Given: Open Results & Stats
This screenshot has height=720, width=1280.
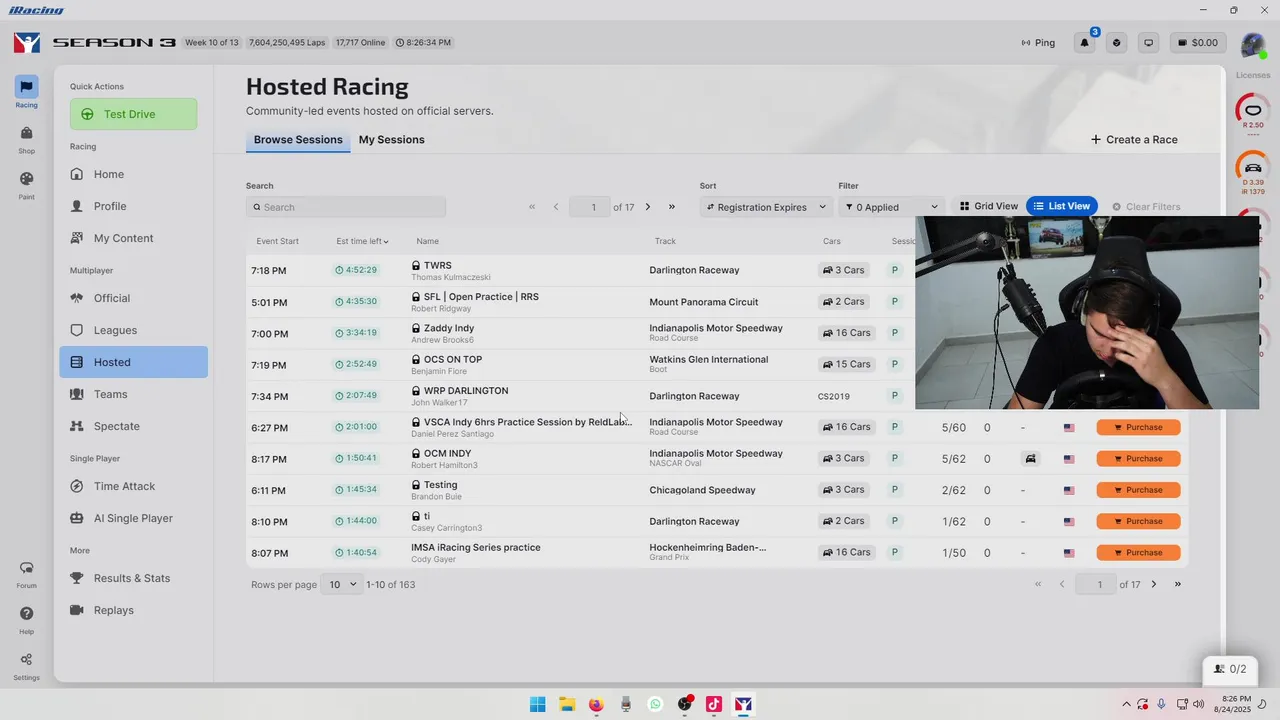Looking at the screenshot, I should click(x=134, y=578).
